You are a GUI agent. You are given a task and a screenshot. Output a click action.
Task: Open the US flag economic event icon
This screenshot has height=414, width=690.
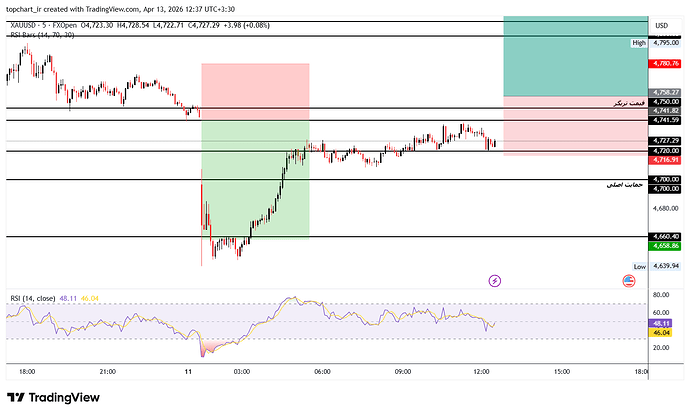(x=629, y=281)
